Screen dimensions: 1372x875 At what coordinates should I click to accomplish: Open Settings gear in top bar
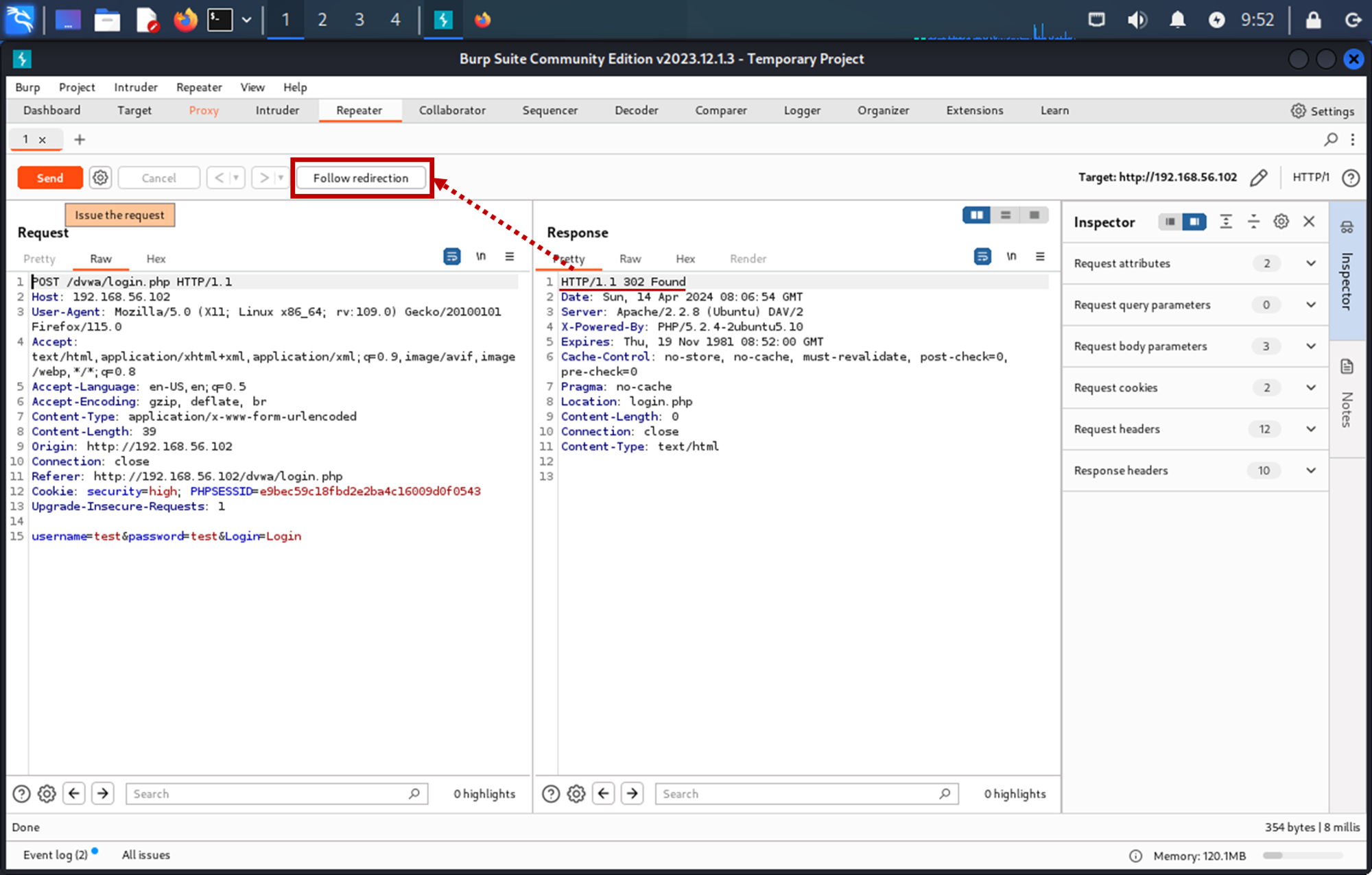(1322, 110)
